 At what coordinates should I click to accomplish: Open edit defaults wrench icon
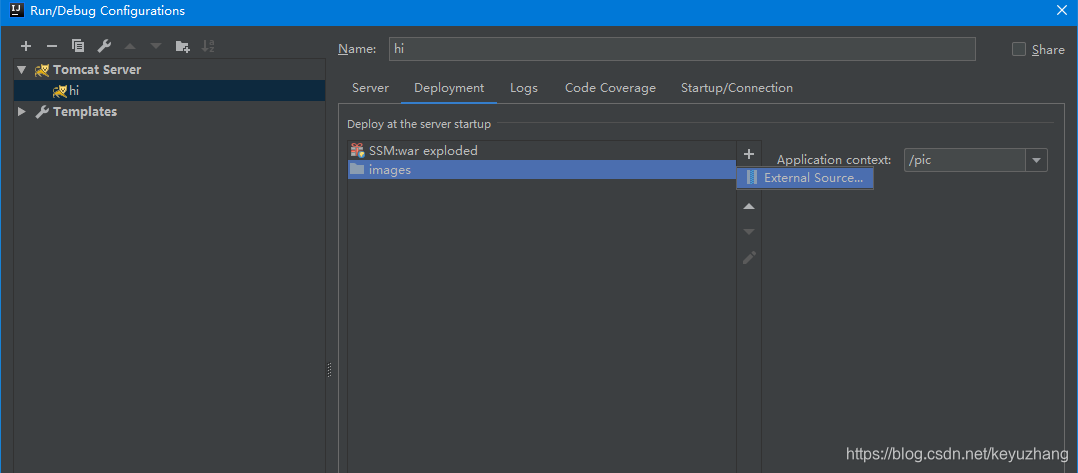(104, 46)
